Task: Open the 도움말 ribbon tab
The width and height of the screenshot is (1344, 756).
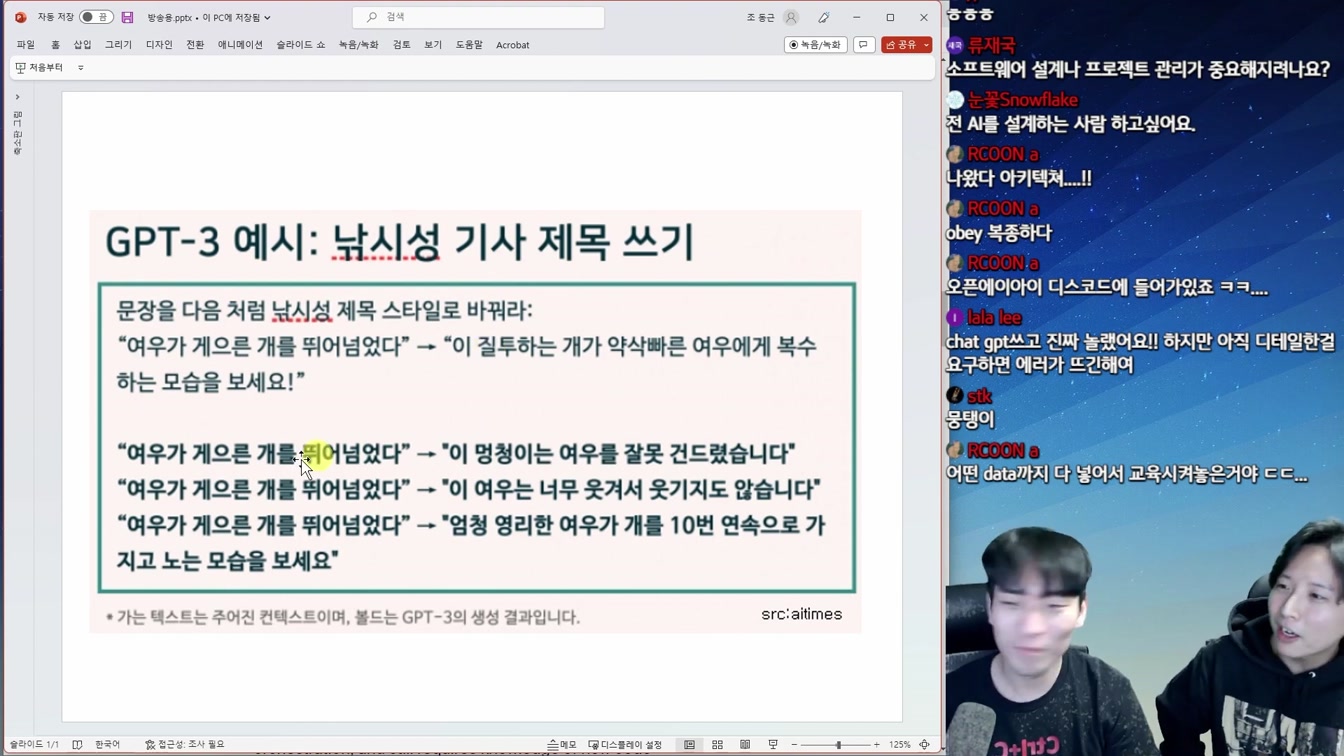Action: point(469,45)
